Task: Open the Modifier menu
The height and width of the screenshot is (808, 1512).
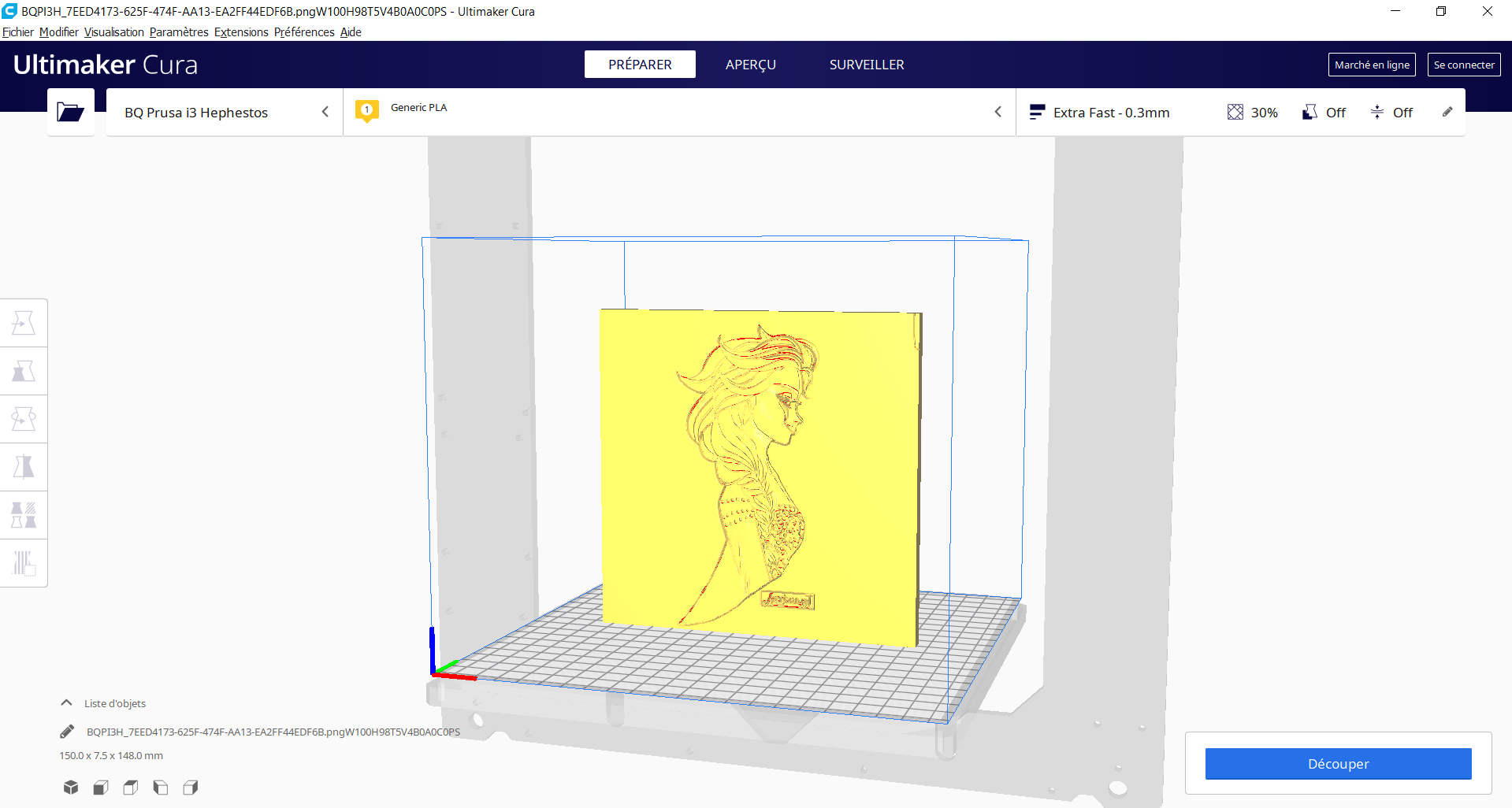Action: [59, 32]
